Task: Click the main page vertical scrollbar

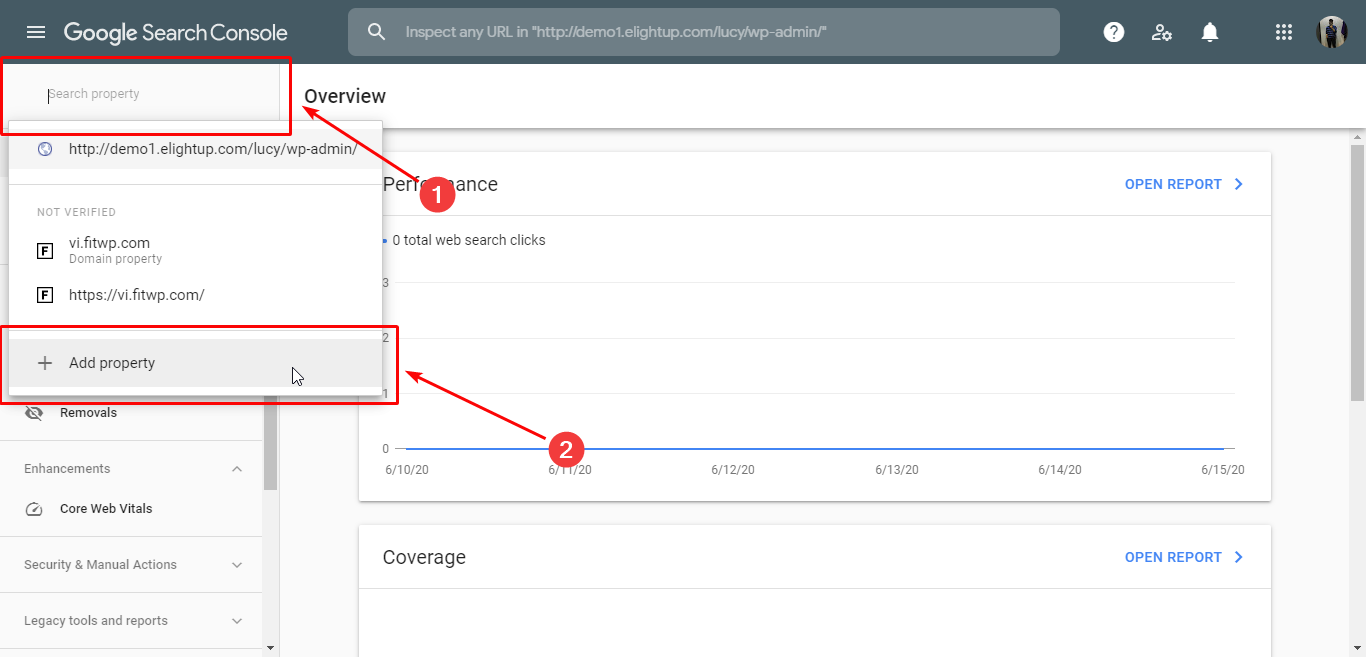Action: point(1357,272)
